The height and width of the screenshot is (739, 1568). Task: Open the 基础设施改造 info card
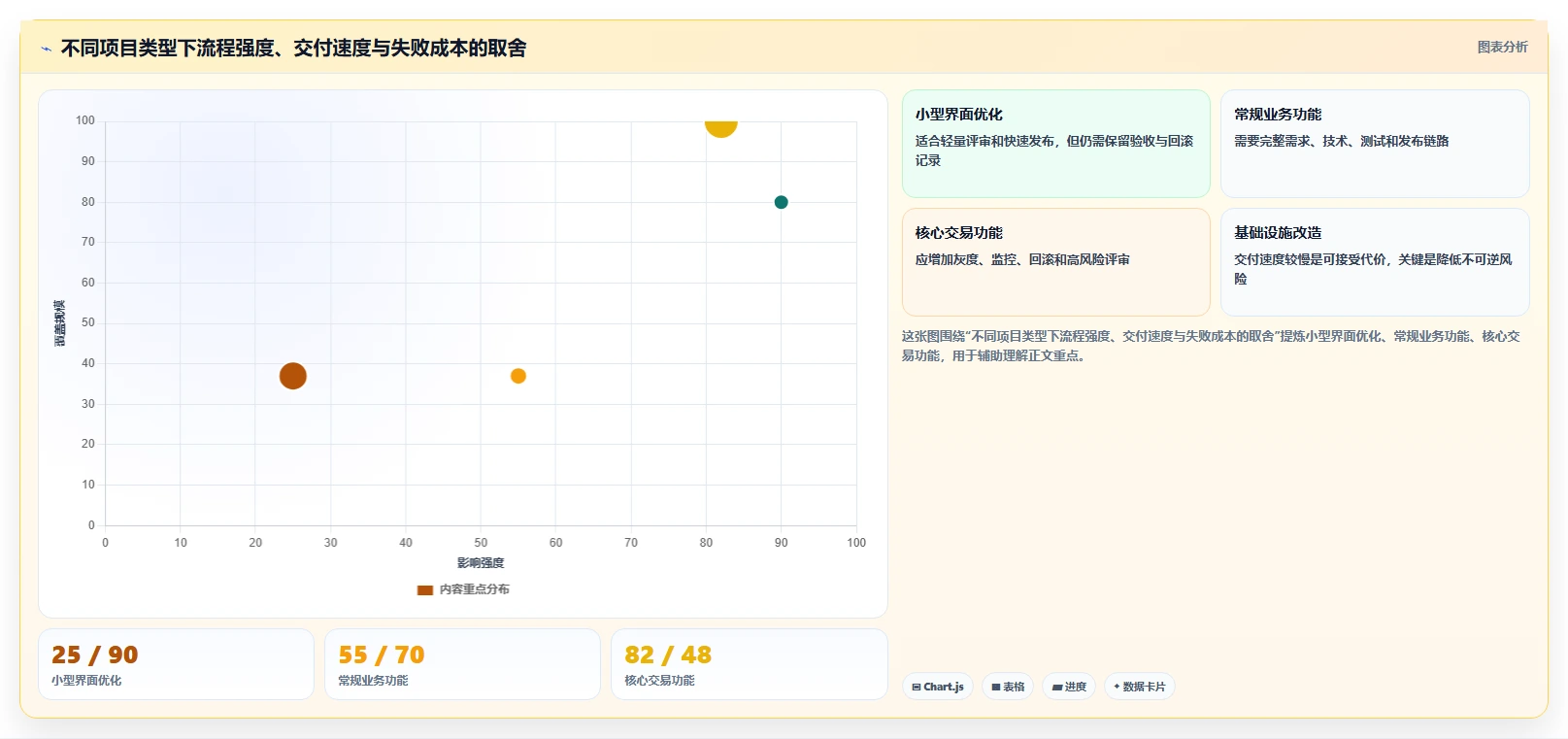point(1375,262)
